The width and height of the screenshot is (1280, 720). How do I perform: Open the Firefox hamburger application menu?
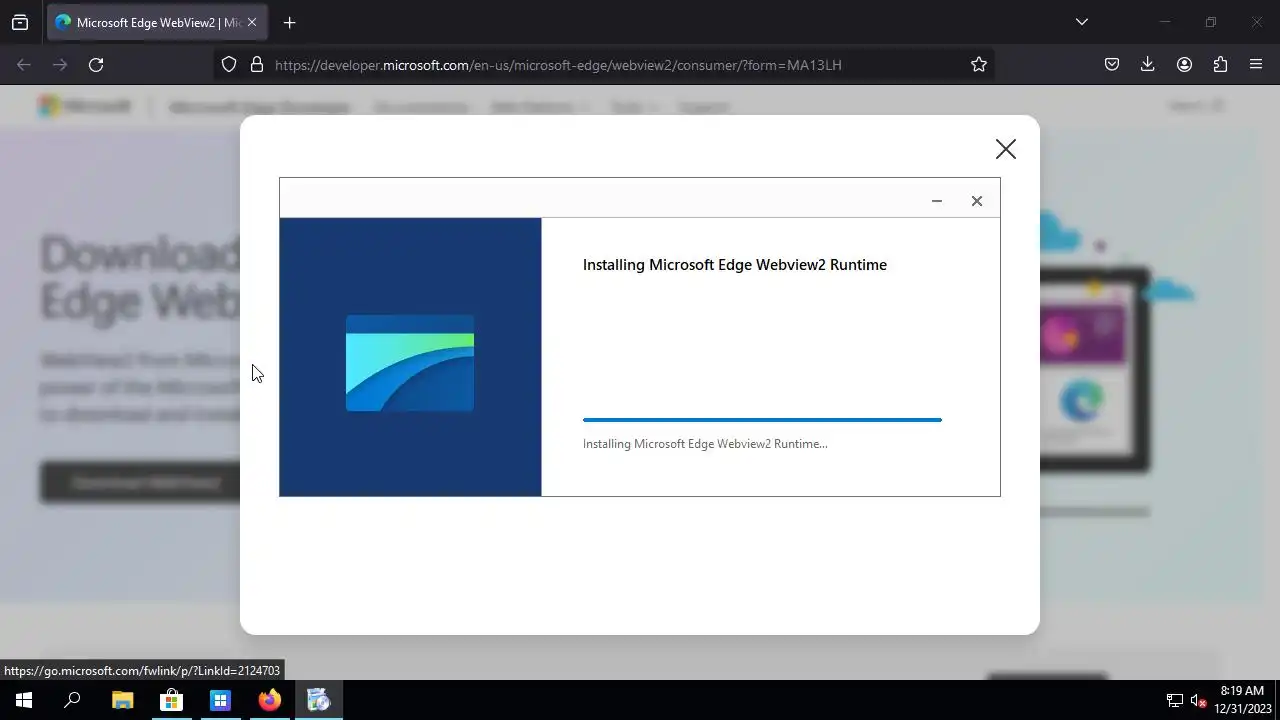[1256, 65]
